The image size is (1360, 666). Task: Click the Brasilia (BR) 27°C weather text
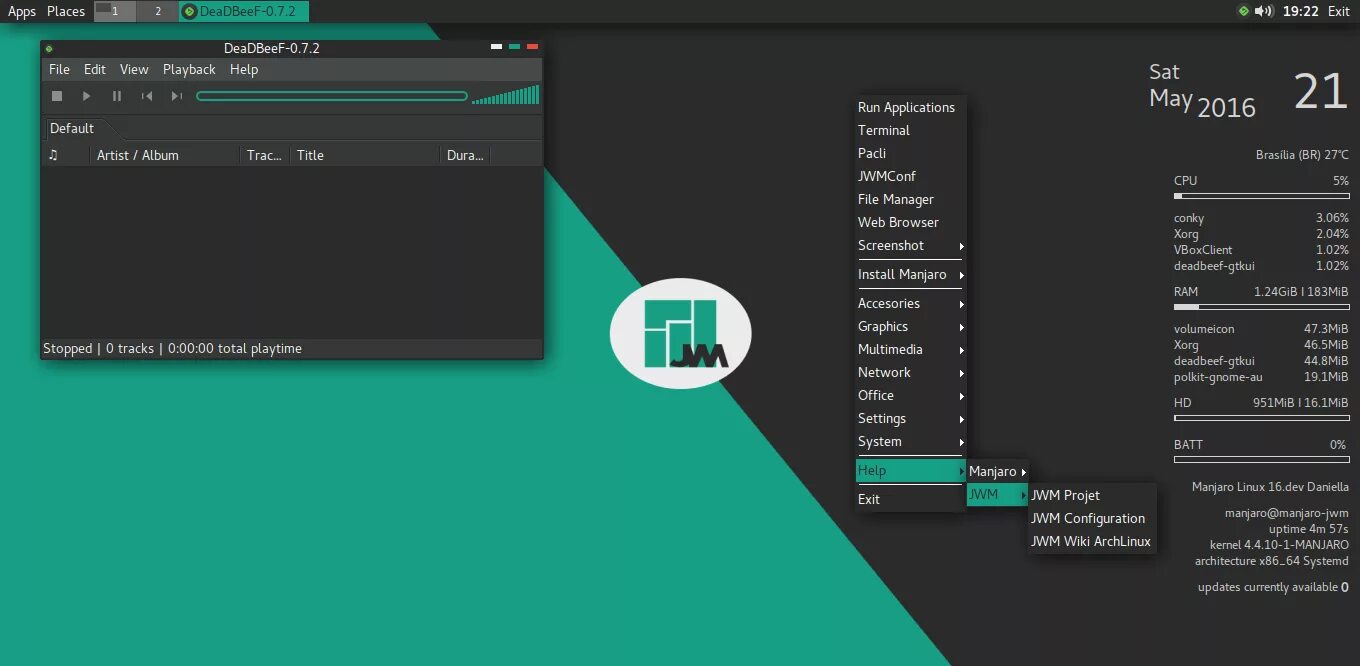pos(1302,155)
